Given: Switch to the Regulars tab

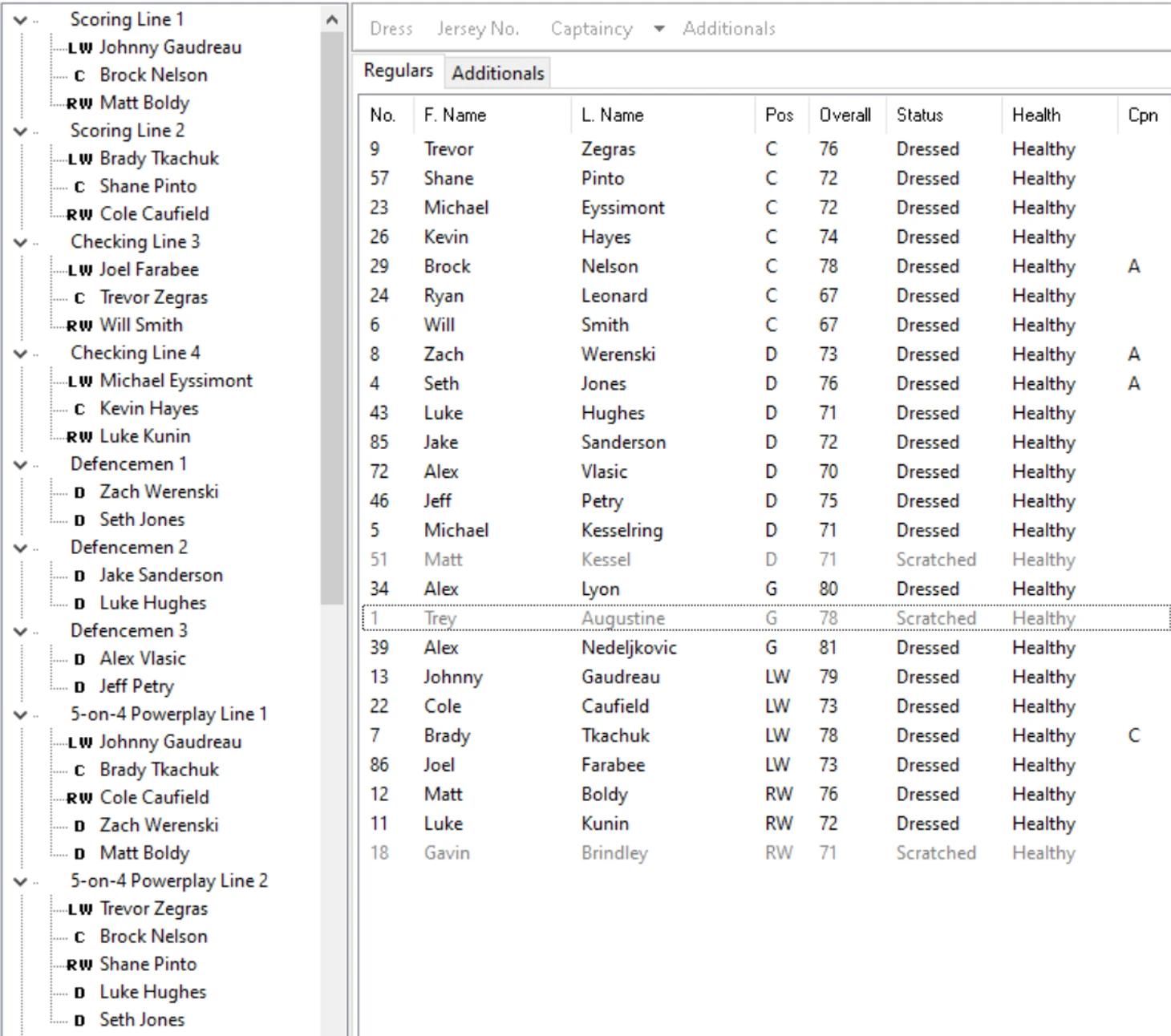Looking at the screenshot, I should 398,71.
